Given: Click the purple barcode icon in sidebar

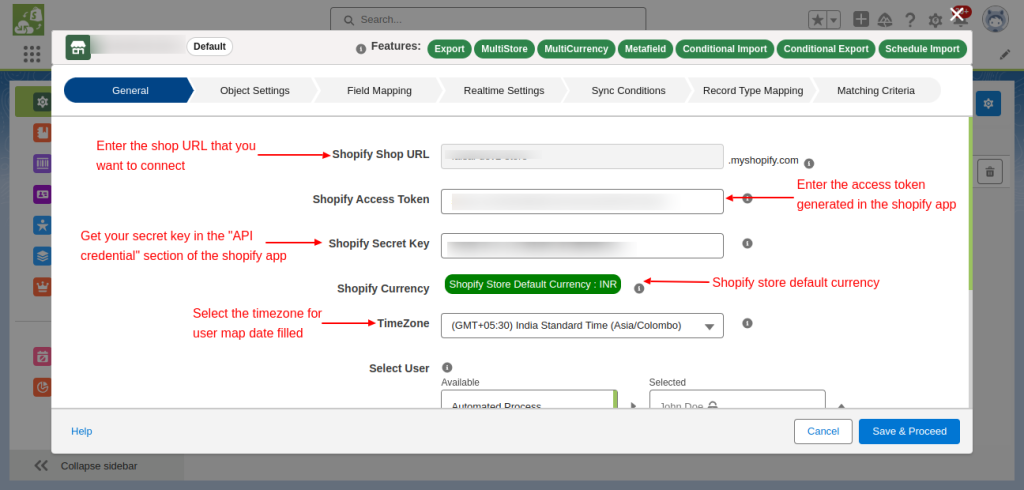Looking at the screenshot, I should coord(42,163).
